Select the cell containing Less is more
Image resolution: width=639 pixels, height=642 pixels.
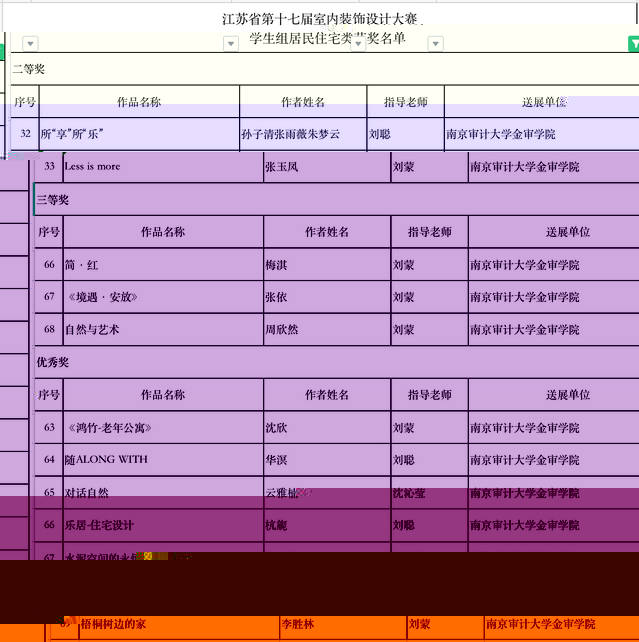[160, 167]
